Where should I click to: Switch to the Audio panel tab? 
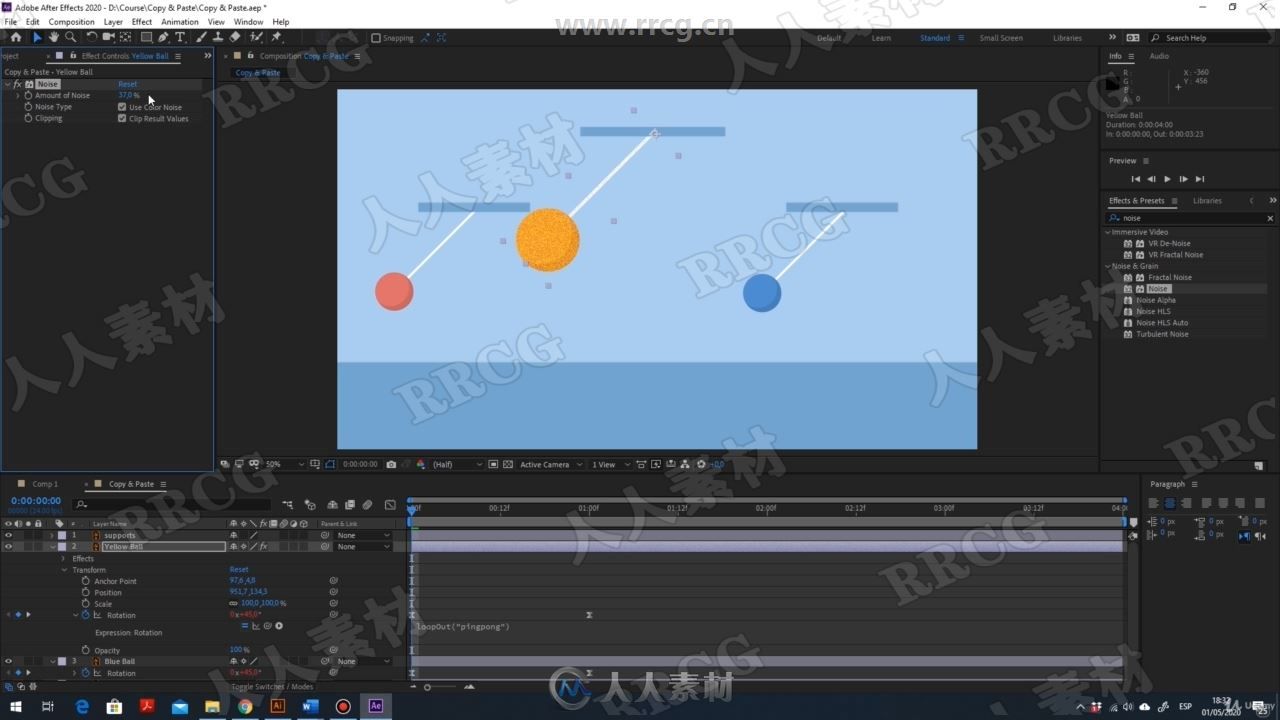pos(1159,56)
